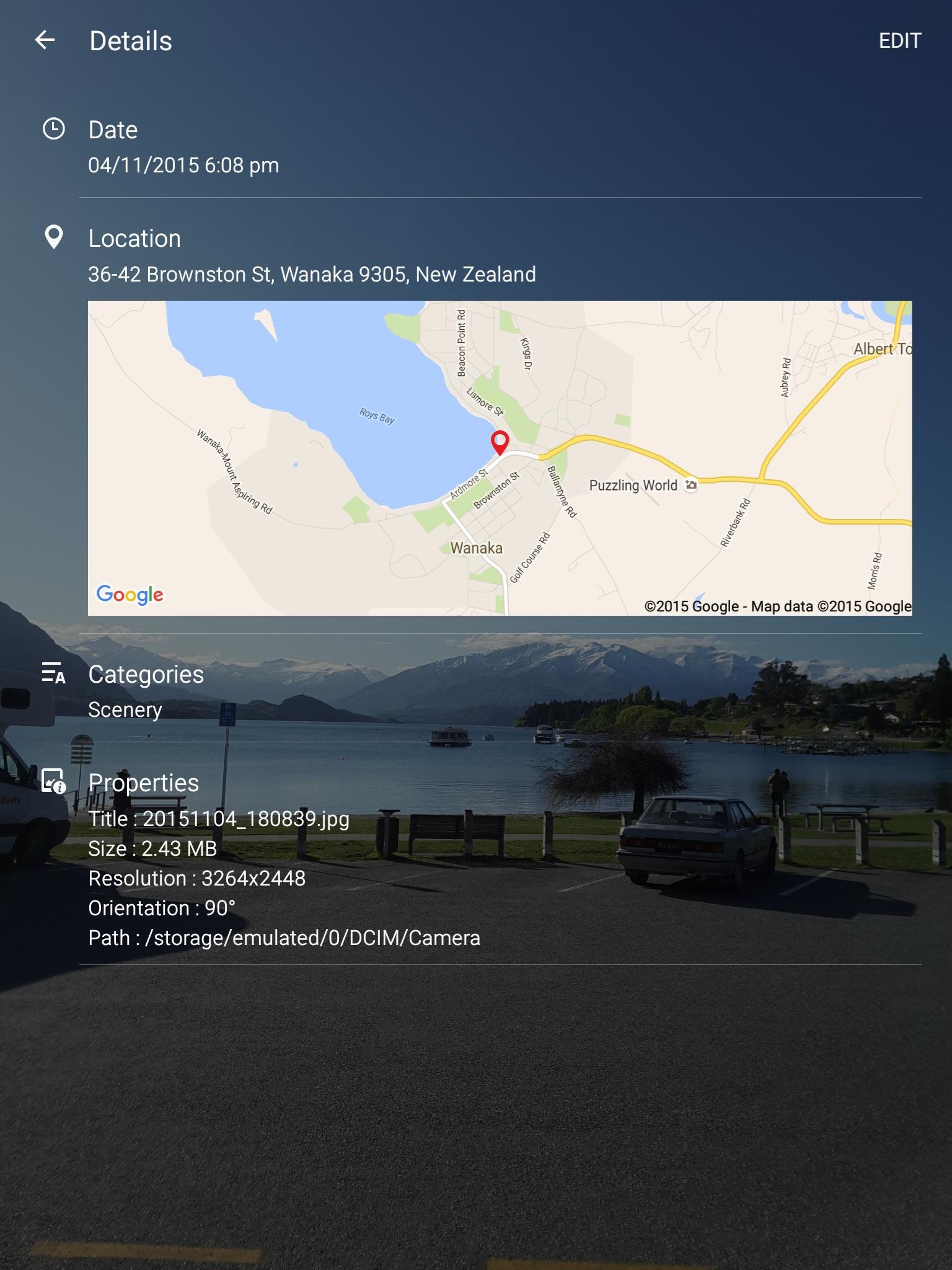Click the Properties file info icon
Screen dimensions: 952x1270
[54, 781]
